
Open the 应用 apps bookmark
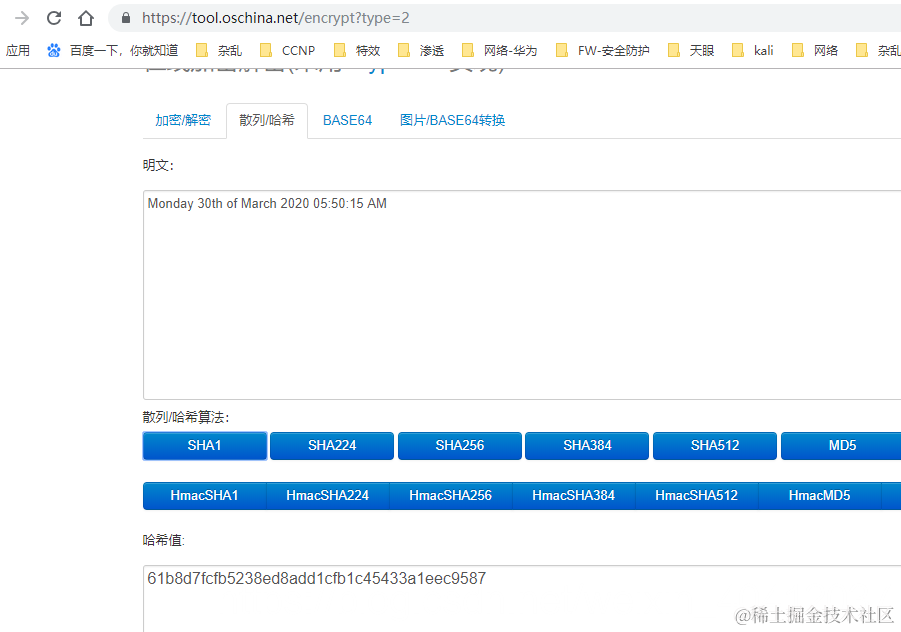(18, 51)
